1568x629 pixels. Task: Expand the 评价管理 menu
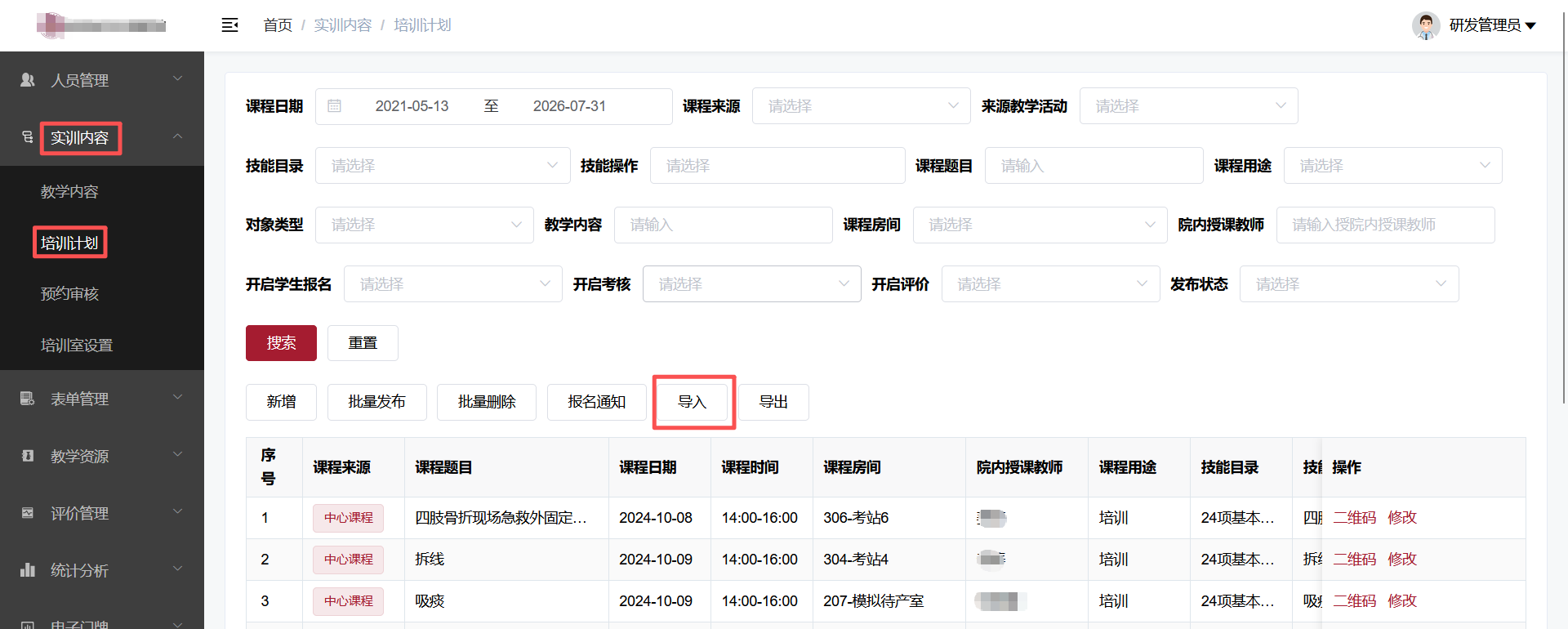click(x=102, y=513)
